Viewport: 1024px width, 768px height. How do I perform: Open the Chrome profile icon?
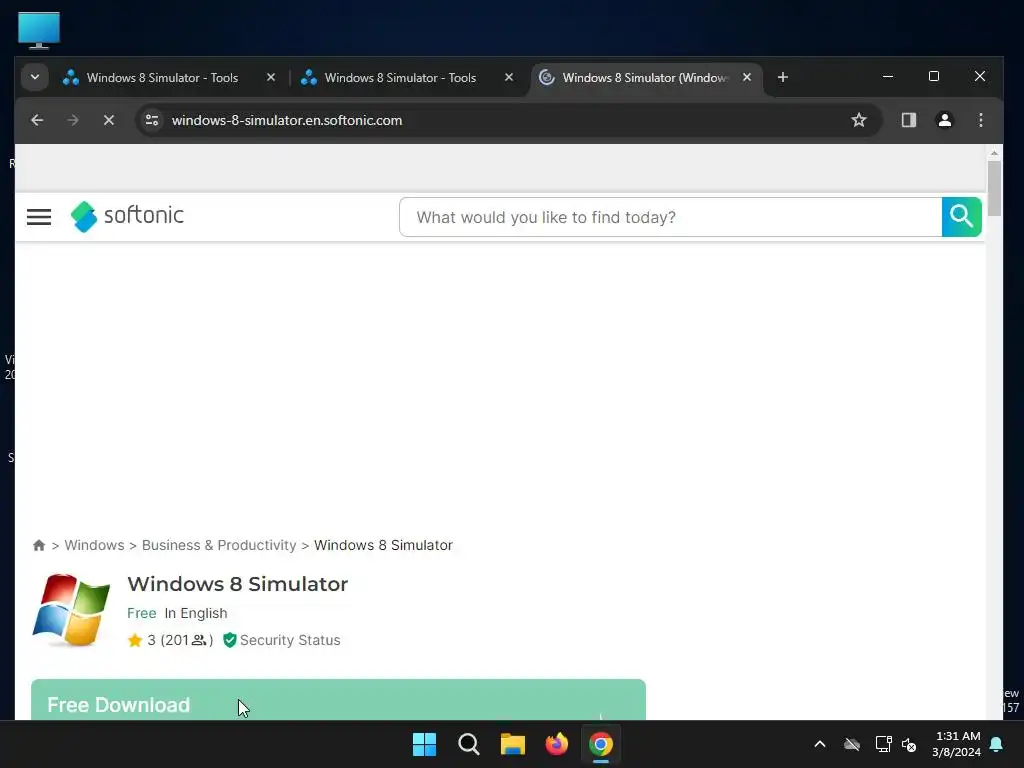(x=944, y=120)
